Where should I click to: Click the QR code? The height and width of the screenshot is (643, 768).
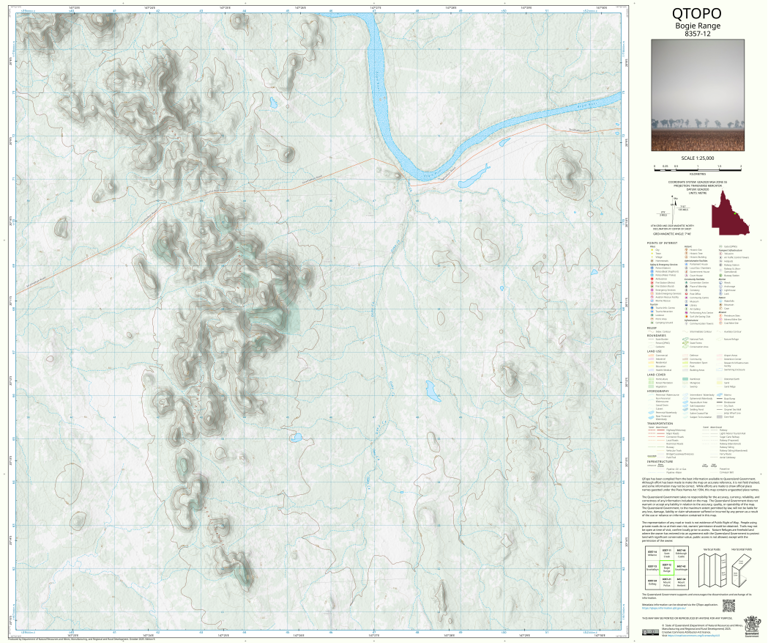pos(729,606)
